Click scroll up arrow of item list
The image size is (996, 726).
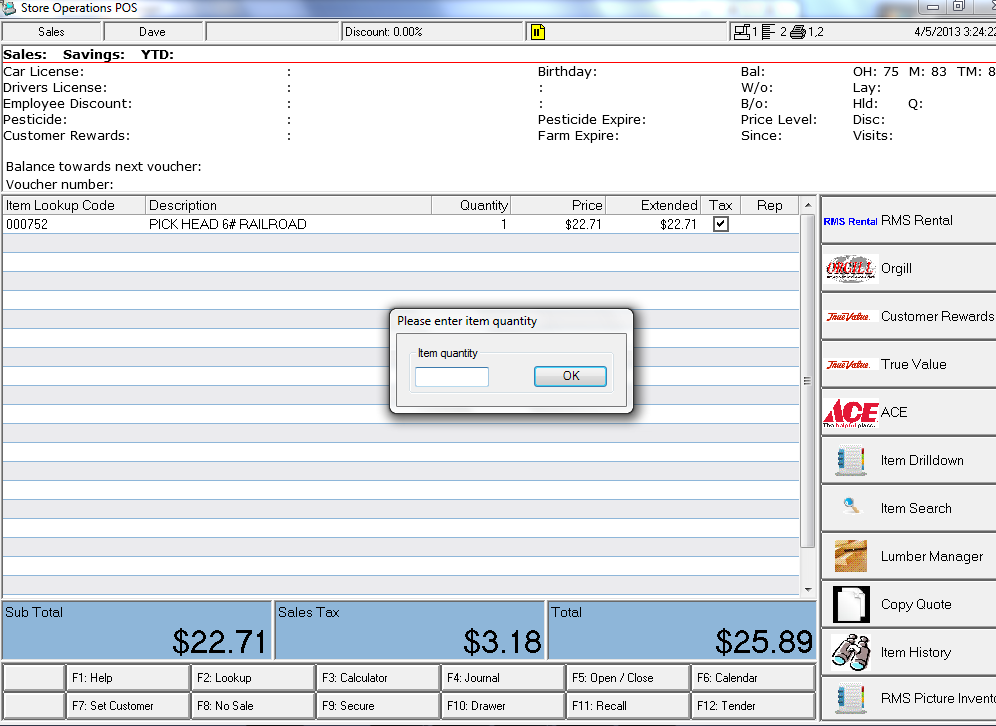click(x=807, y=206)
